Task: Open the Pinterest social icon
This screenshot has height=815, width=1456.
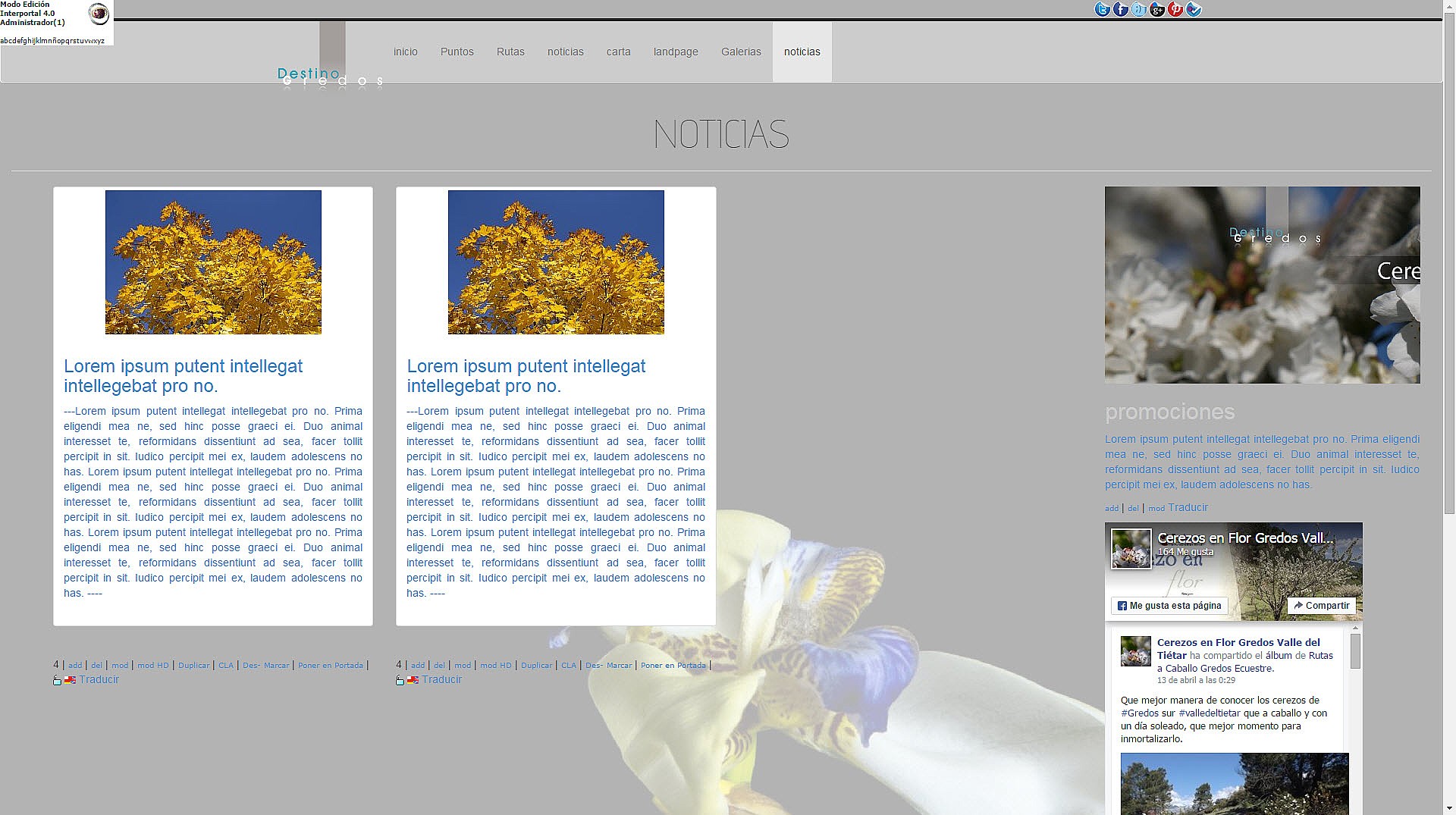Action: 1175,9
